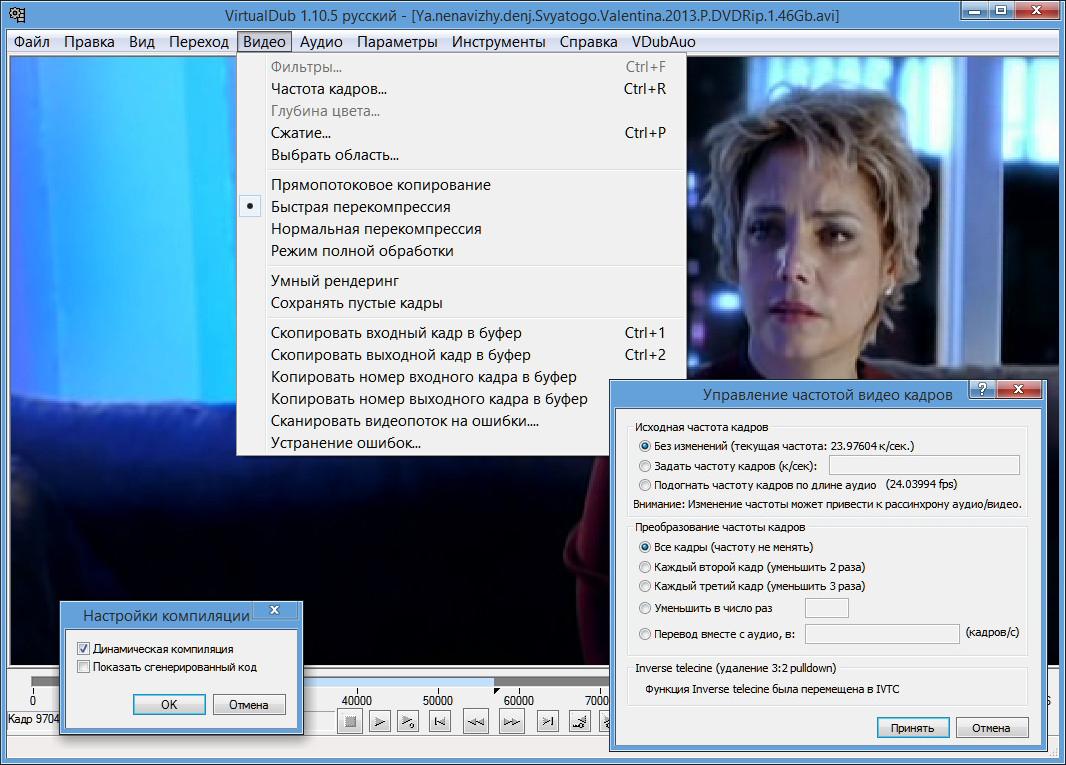Start input playback with the plain play icon
1066x765 pixels.
click(379, 721)
